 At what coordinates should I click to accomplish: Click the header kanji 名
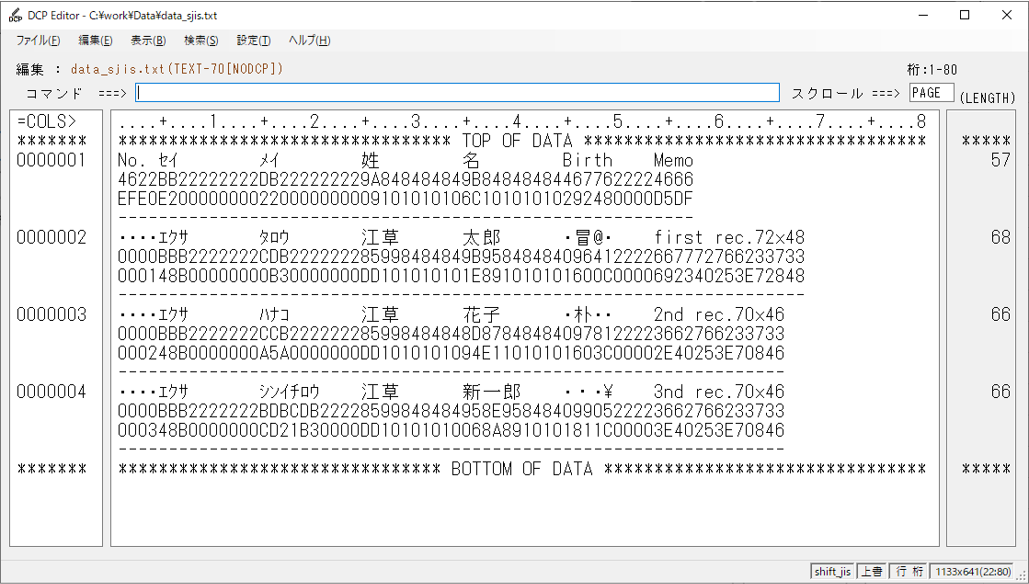coord(472,161)
